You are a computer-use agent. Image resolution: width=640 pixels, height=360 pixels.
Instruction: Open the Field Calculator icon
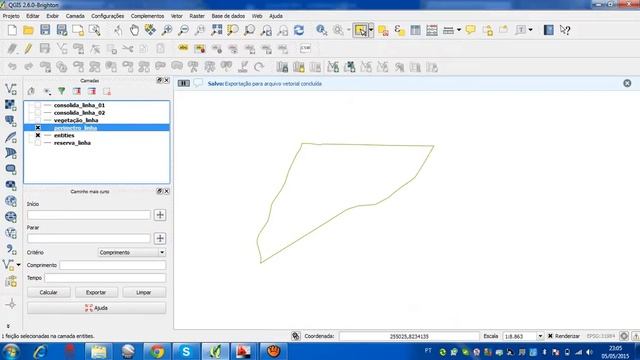click(432, 30)
